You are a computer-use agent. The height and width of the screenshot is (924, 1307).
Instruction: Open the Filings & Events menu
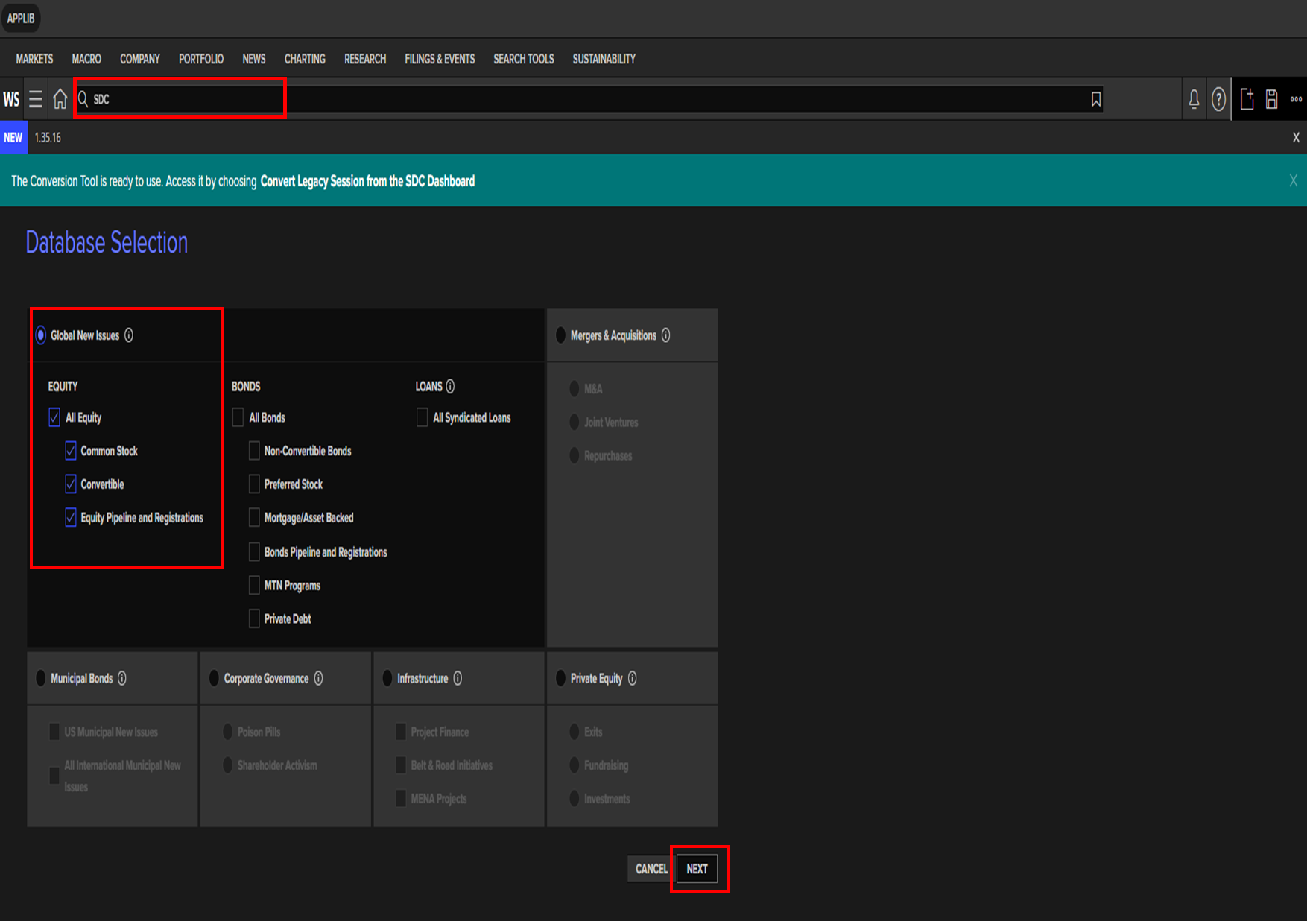point(440,59)
